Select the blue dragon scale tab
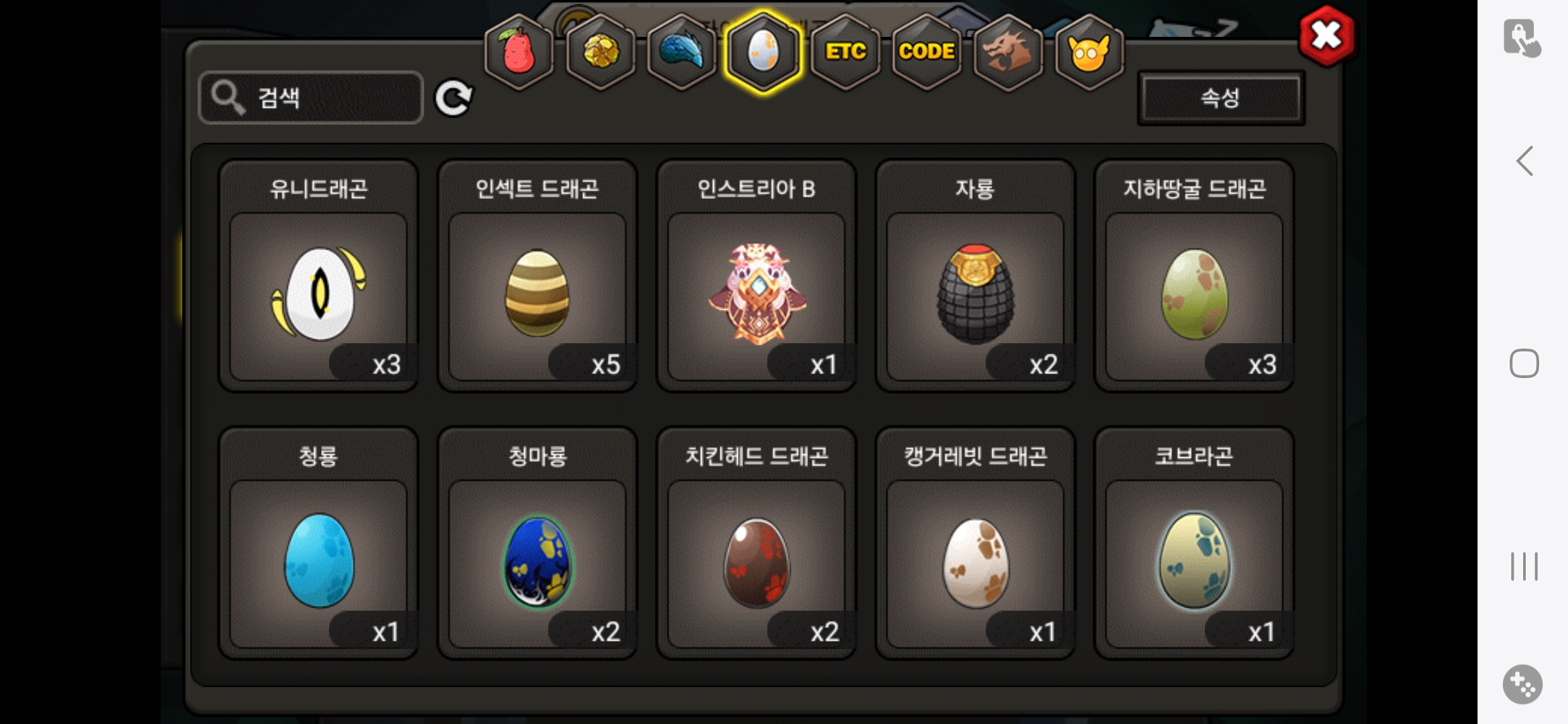This screenshot has height=724, width=1568. point(681,52)
